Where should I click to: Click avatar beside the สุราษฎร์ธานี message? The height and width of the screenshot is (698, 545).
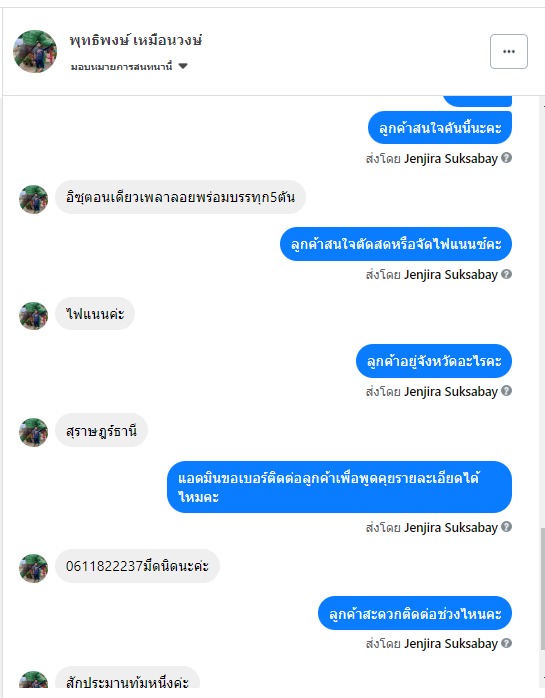point(33,432)
